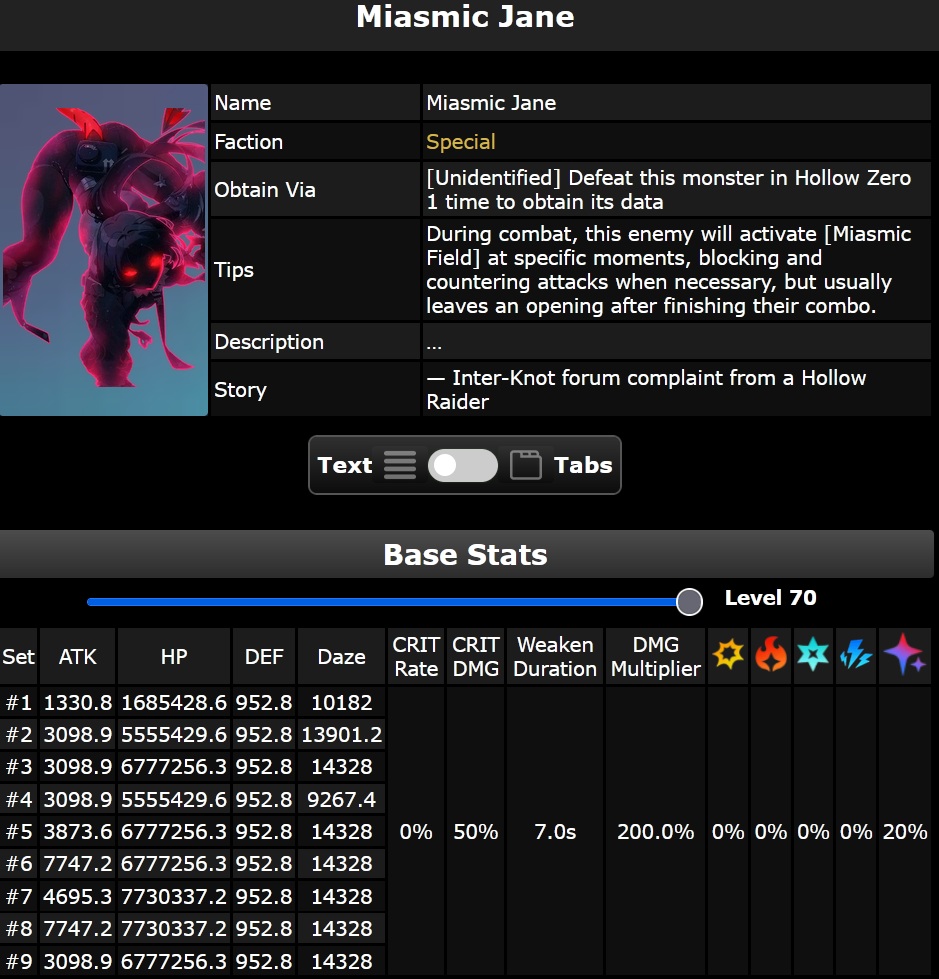Click the Fire element icon
This screenshot has width=939, height=979.
tap(771, 656)
